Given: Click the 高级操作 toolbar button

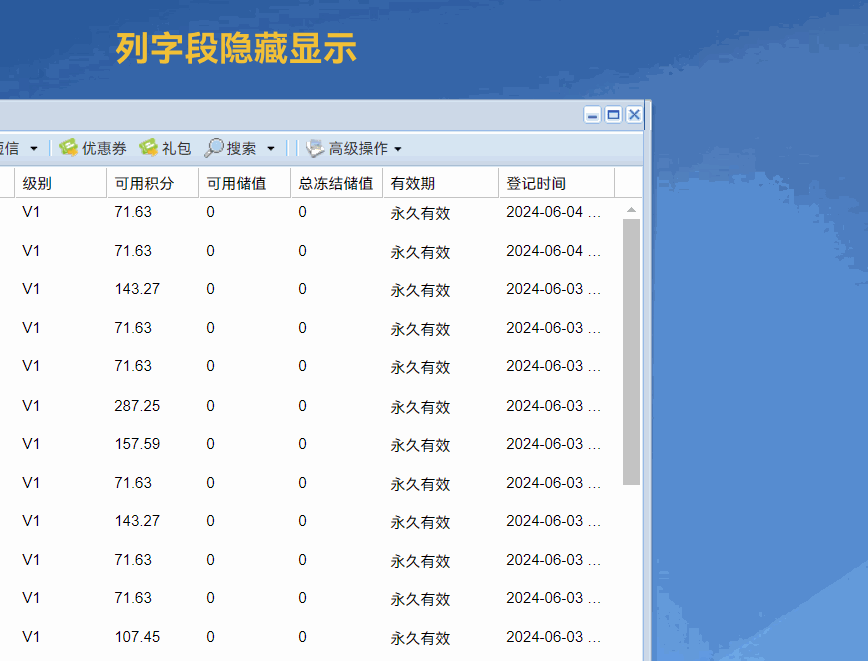Looking at the screenshot, I should [x=354, y=148].
